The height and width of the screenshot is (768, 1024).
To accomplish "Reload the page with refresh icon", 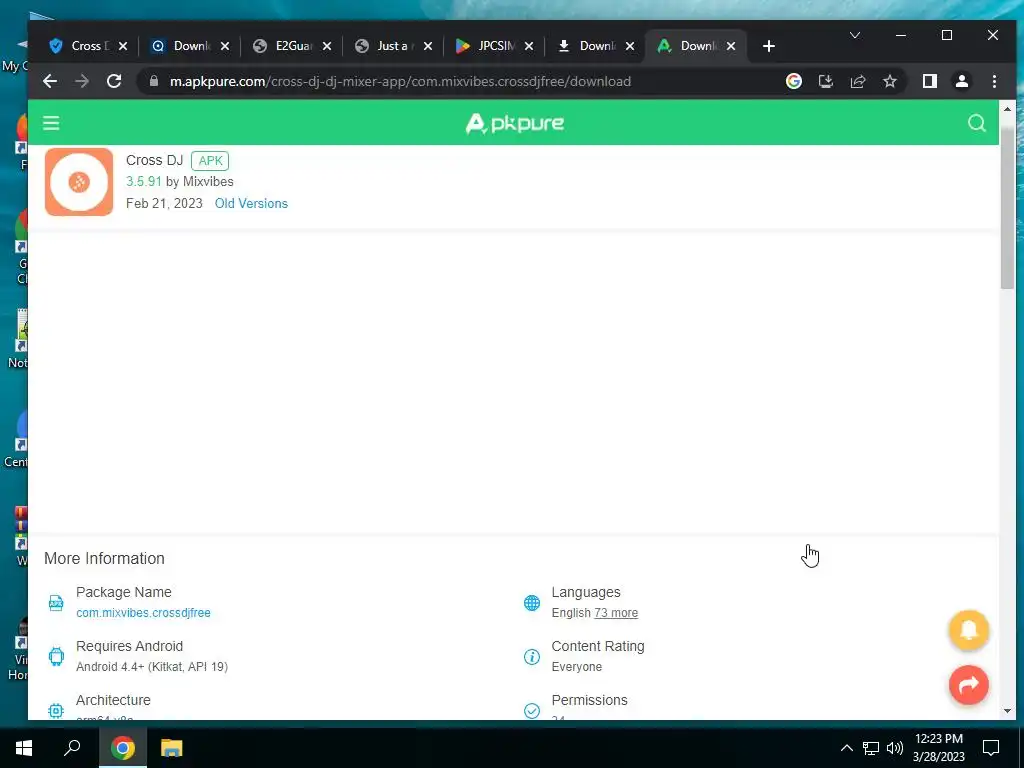I will coord(114,81).
